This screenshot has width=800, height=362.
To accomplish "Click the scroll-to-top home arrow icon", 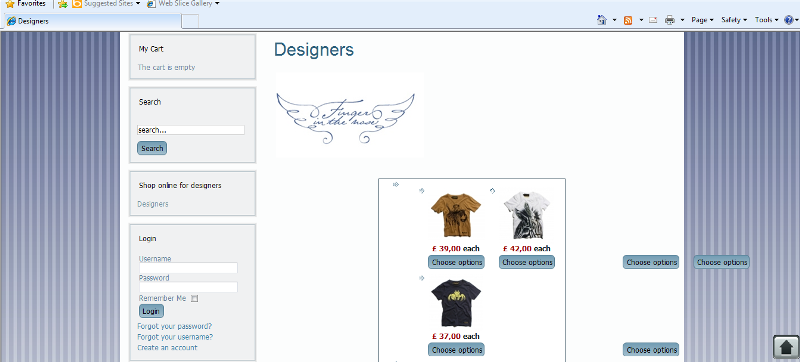I will click(x=786, y=348).
